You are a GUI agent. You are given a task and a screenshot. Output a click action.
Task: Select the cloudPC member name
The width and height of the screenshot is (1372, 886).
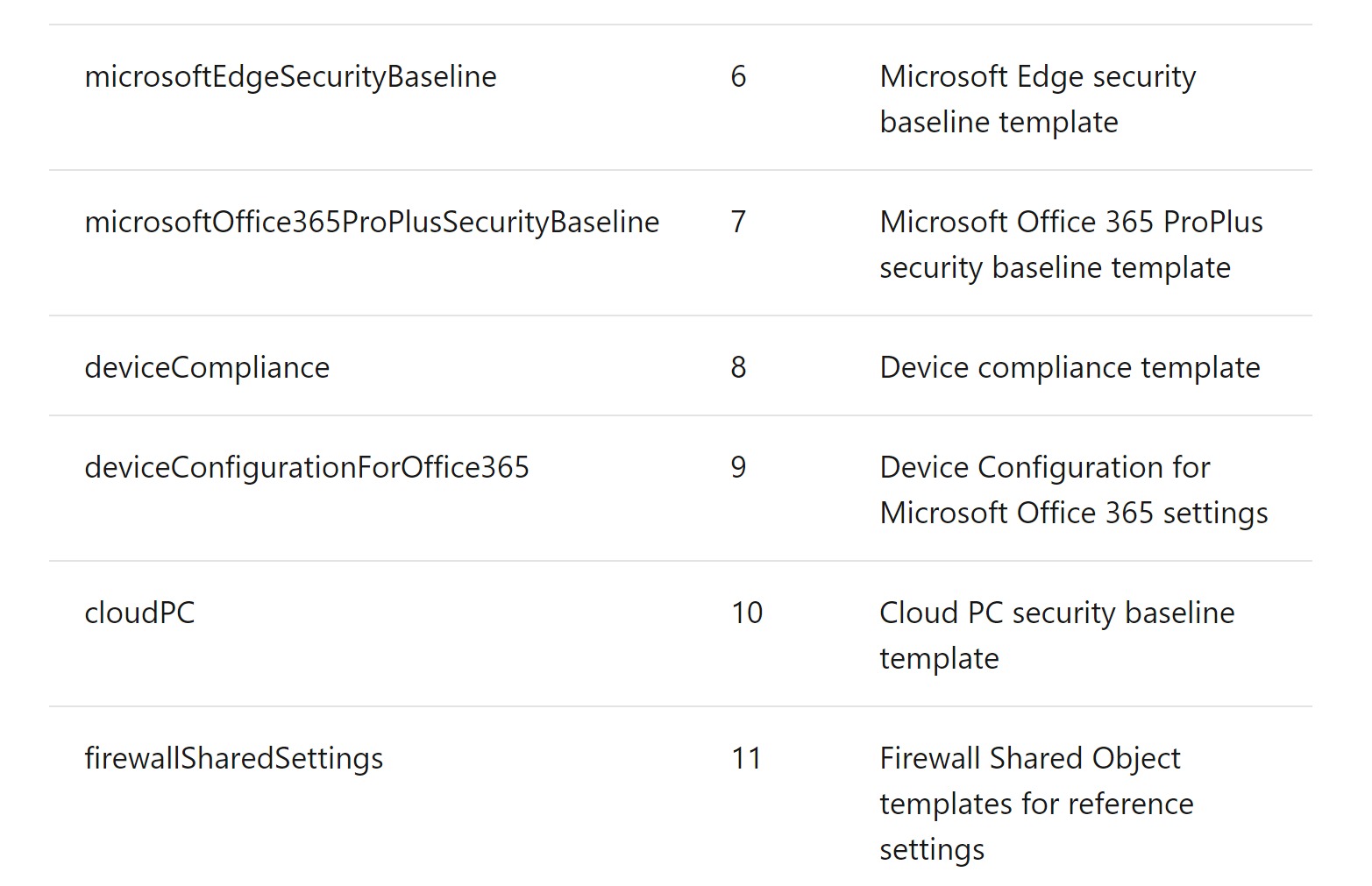139,613
